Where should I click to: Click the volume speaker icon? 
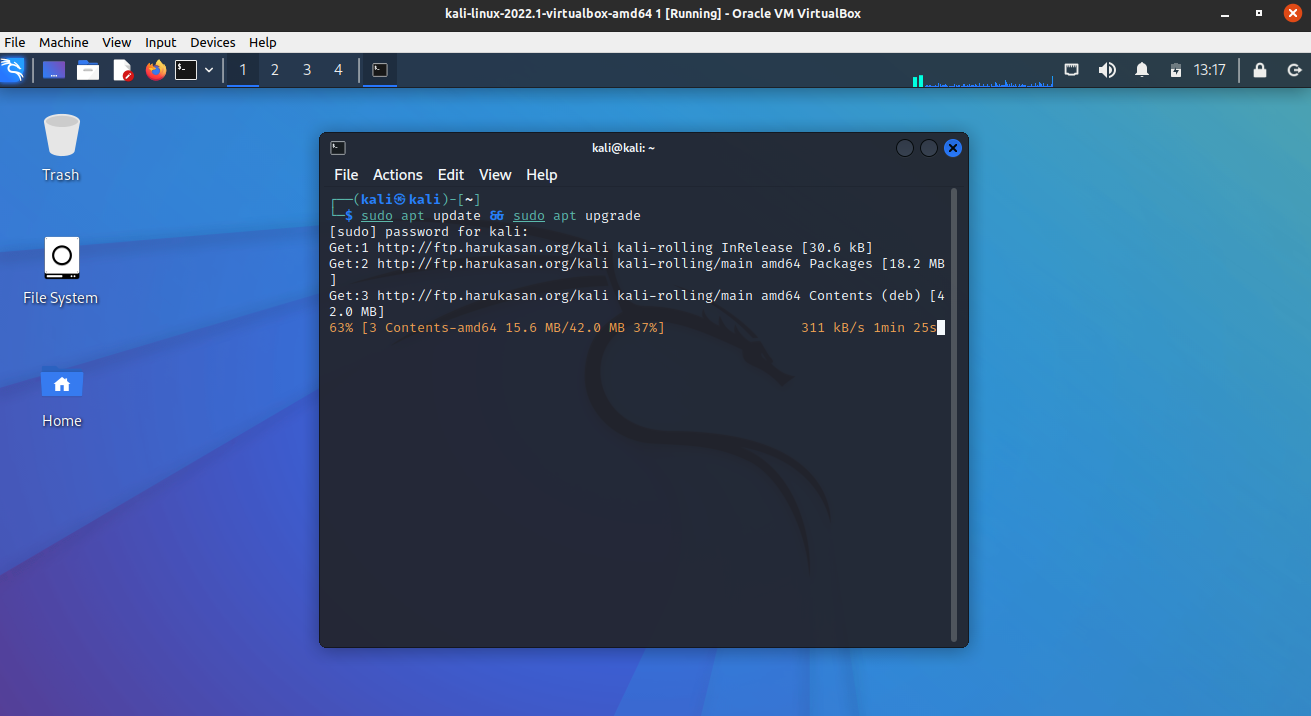[x=1107, y=70]
